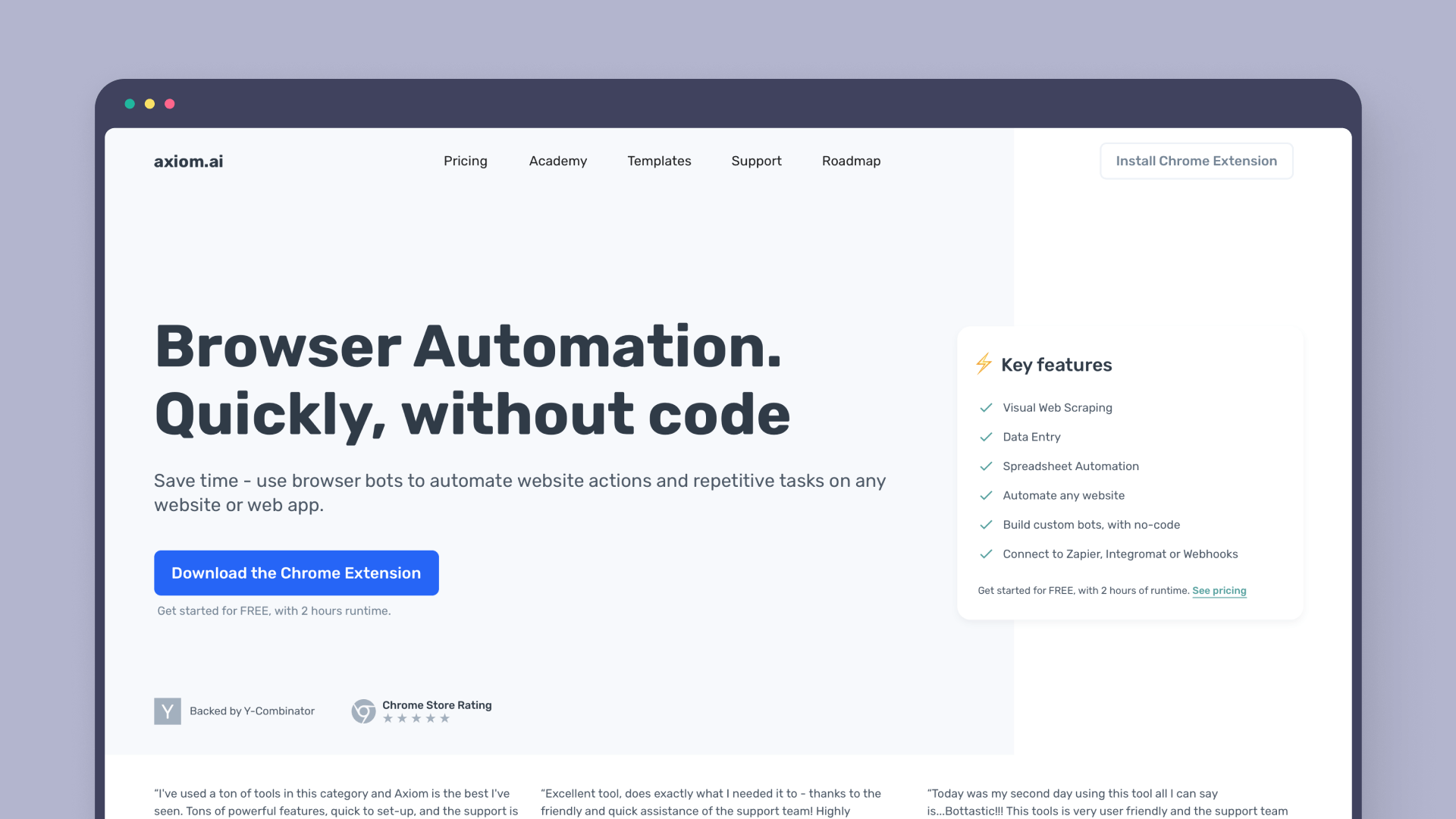The image size is (1456, 819).
Task: Click the Visual Web Scraping checkmark icon
Action: [x=985, y=407]
